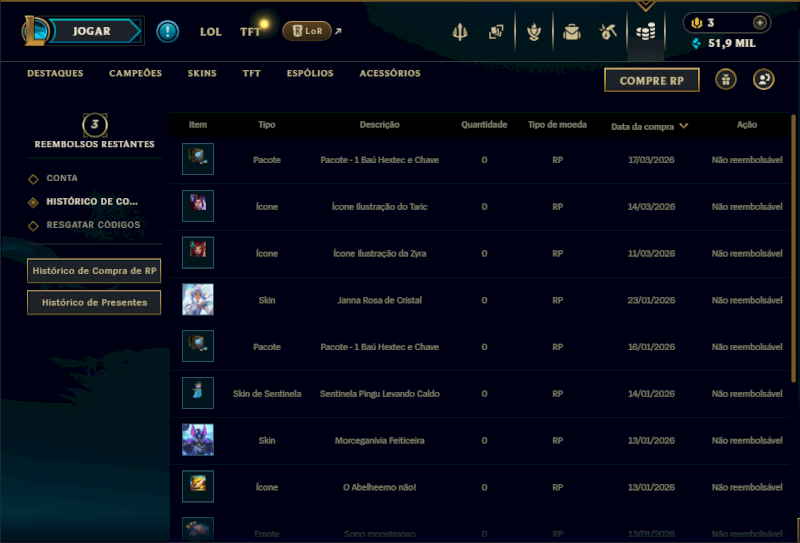This screenshot has width=800, height=543.
Task: Click Não reembolsável in Janna row
Action: [x=747, y=300]
